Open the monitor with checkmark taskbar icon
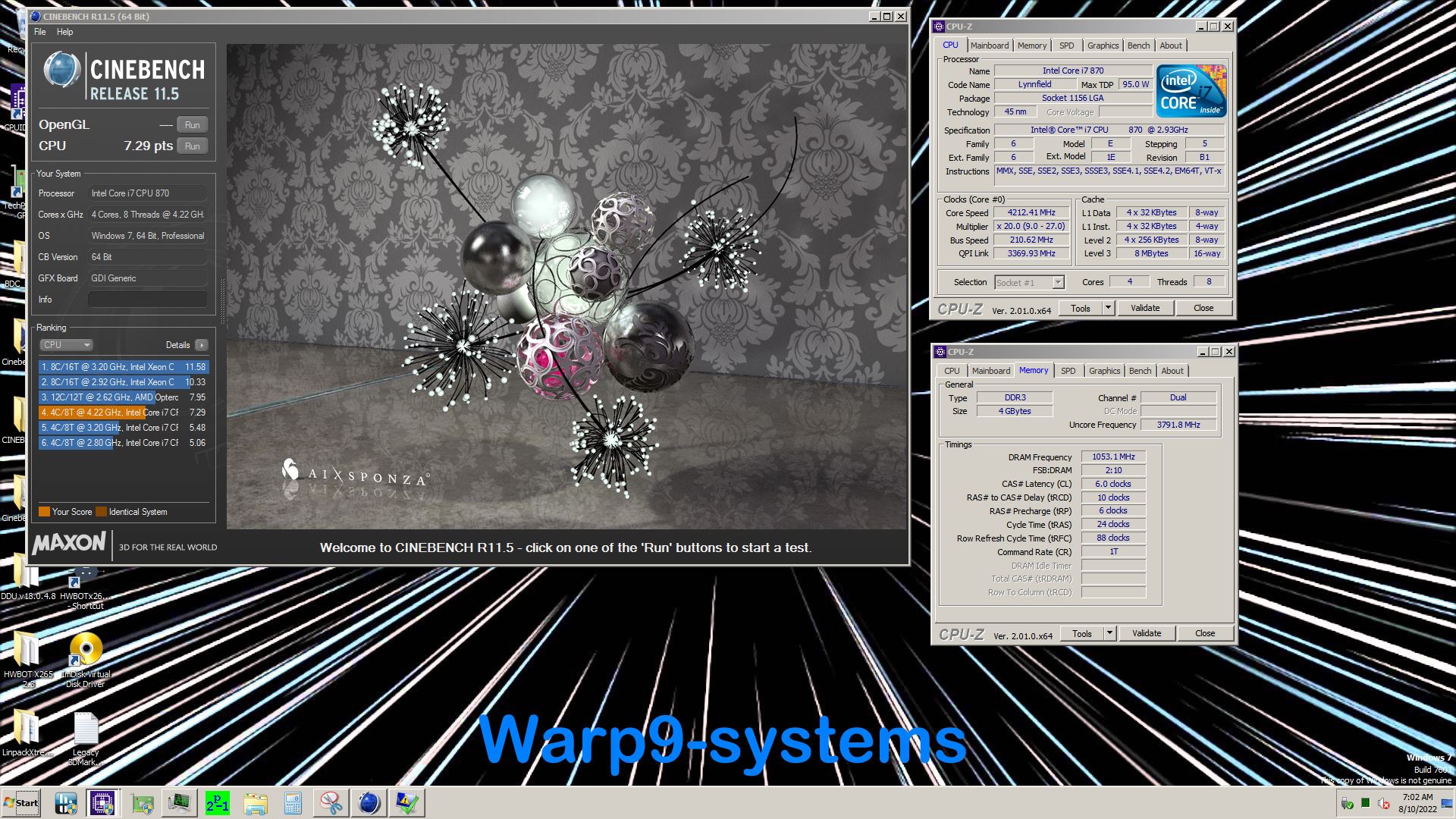1456x819 pixels. pos(407,803)
